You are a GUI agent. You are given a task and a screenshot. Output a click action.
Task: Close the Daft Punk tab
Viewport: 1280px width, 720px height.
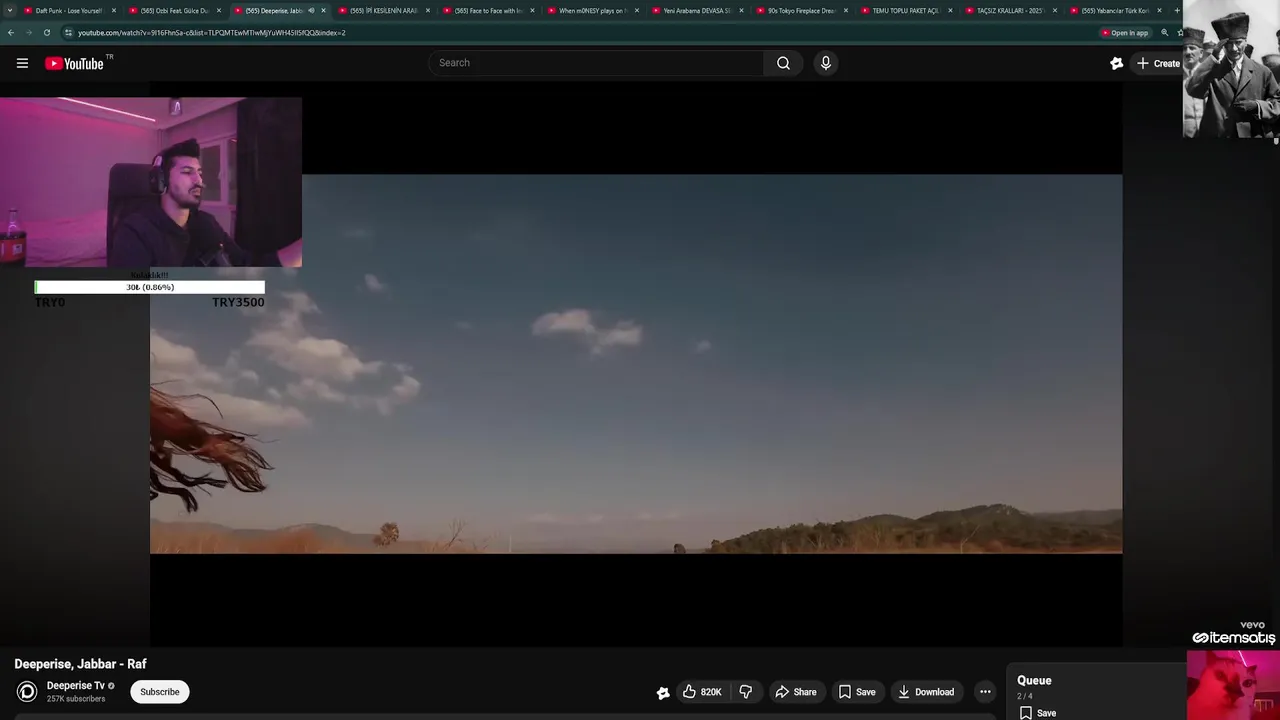[x=113, y=11]
